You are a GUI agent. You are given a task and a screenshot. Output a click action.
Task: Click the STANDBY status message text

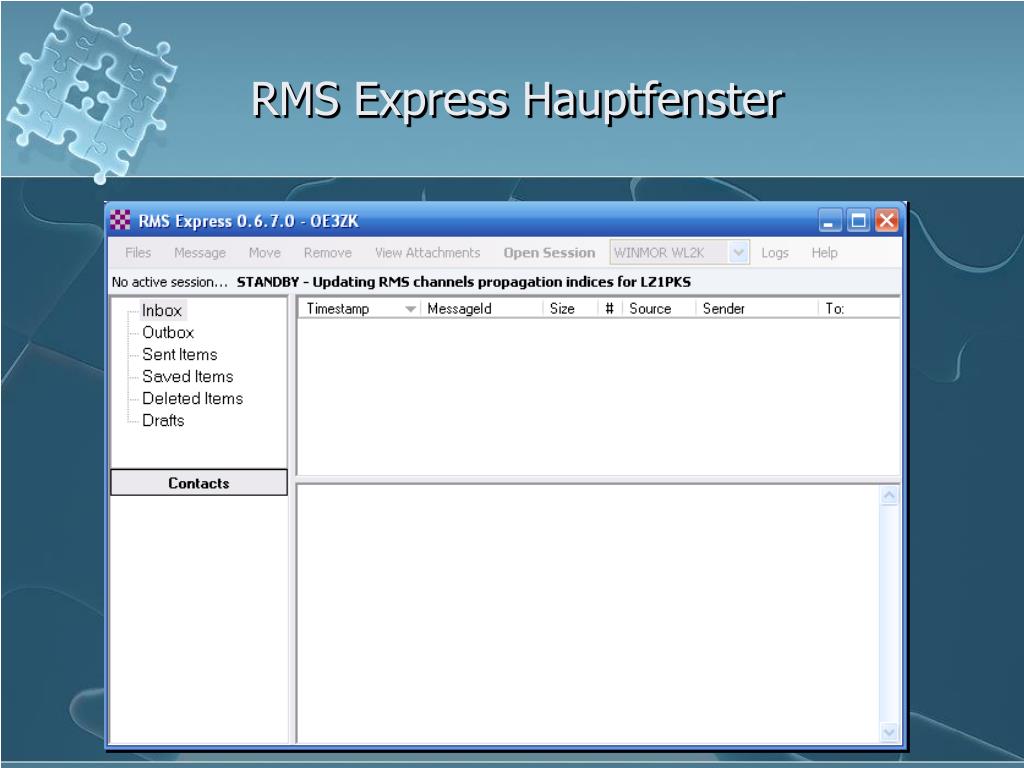[x=464, y=282]
